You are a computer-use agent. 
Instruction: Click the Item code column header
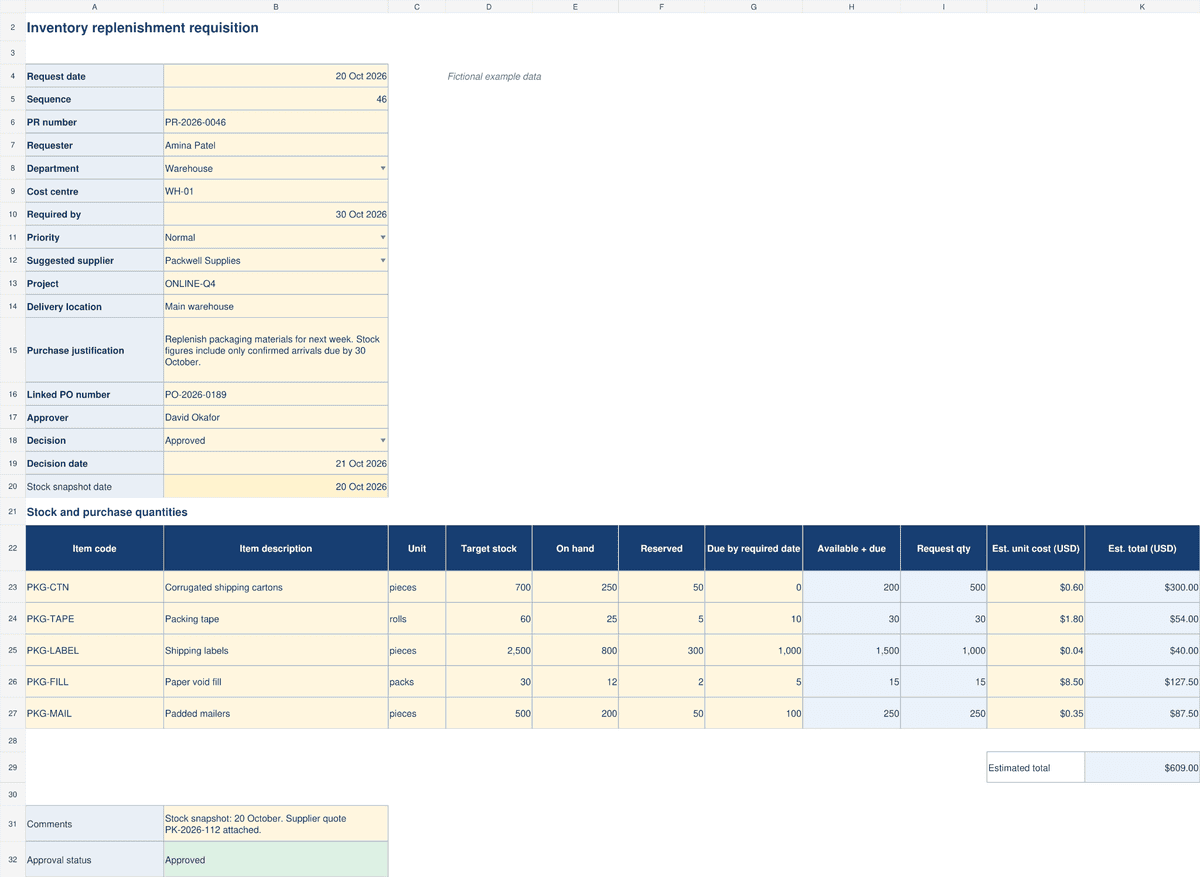point(94,548)
